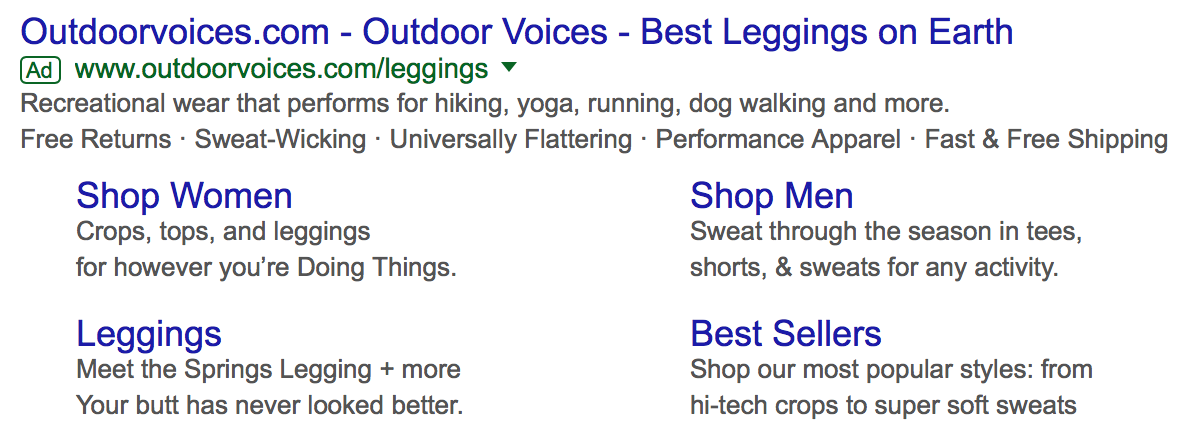
Task: Click the Performance Apparel callout
Action: (779, 140)
